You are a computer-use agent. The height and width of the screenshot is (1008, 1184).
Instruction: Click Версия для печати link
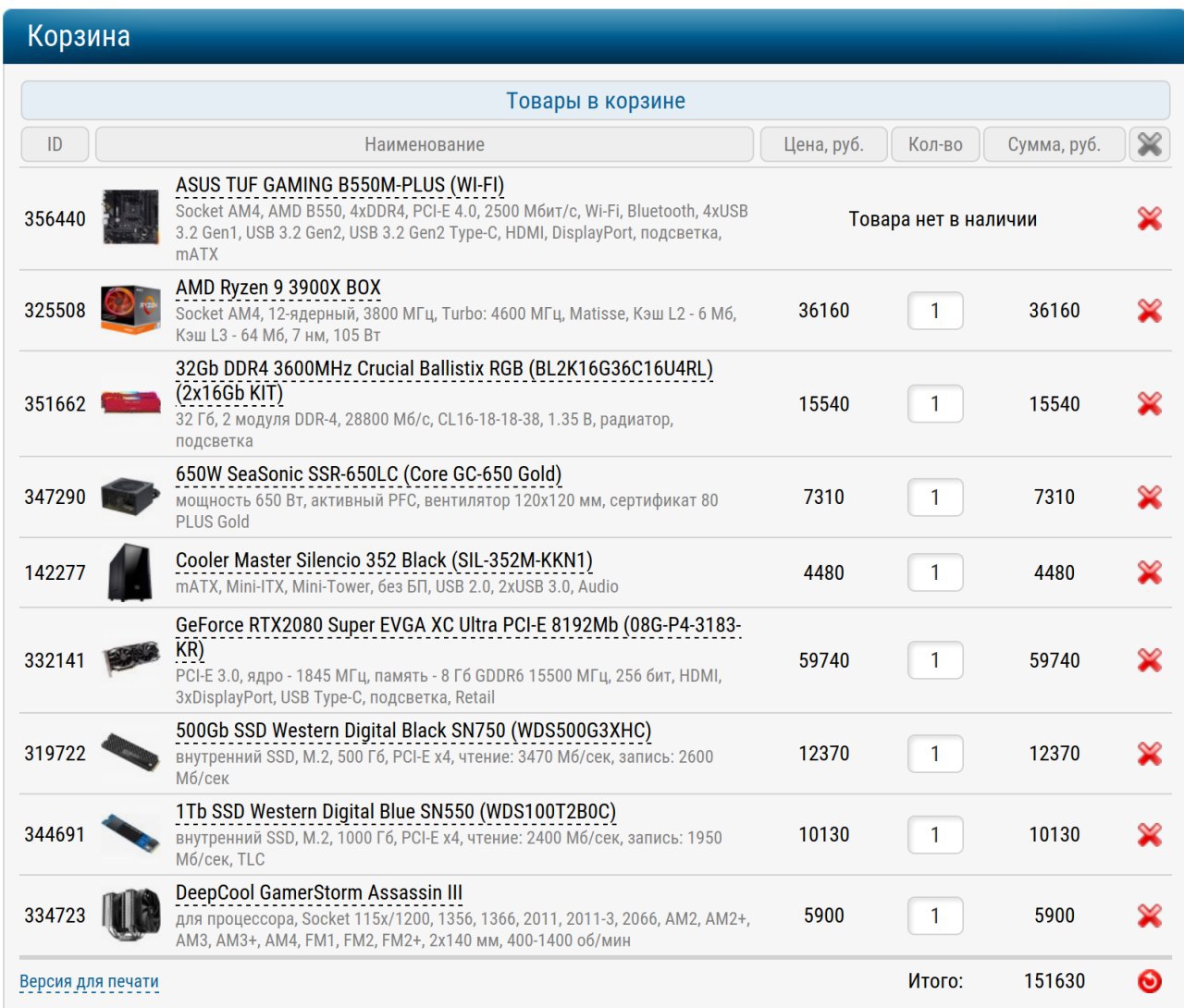[x=89, y=981]
